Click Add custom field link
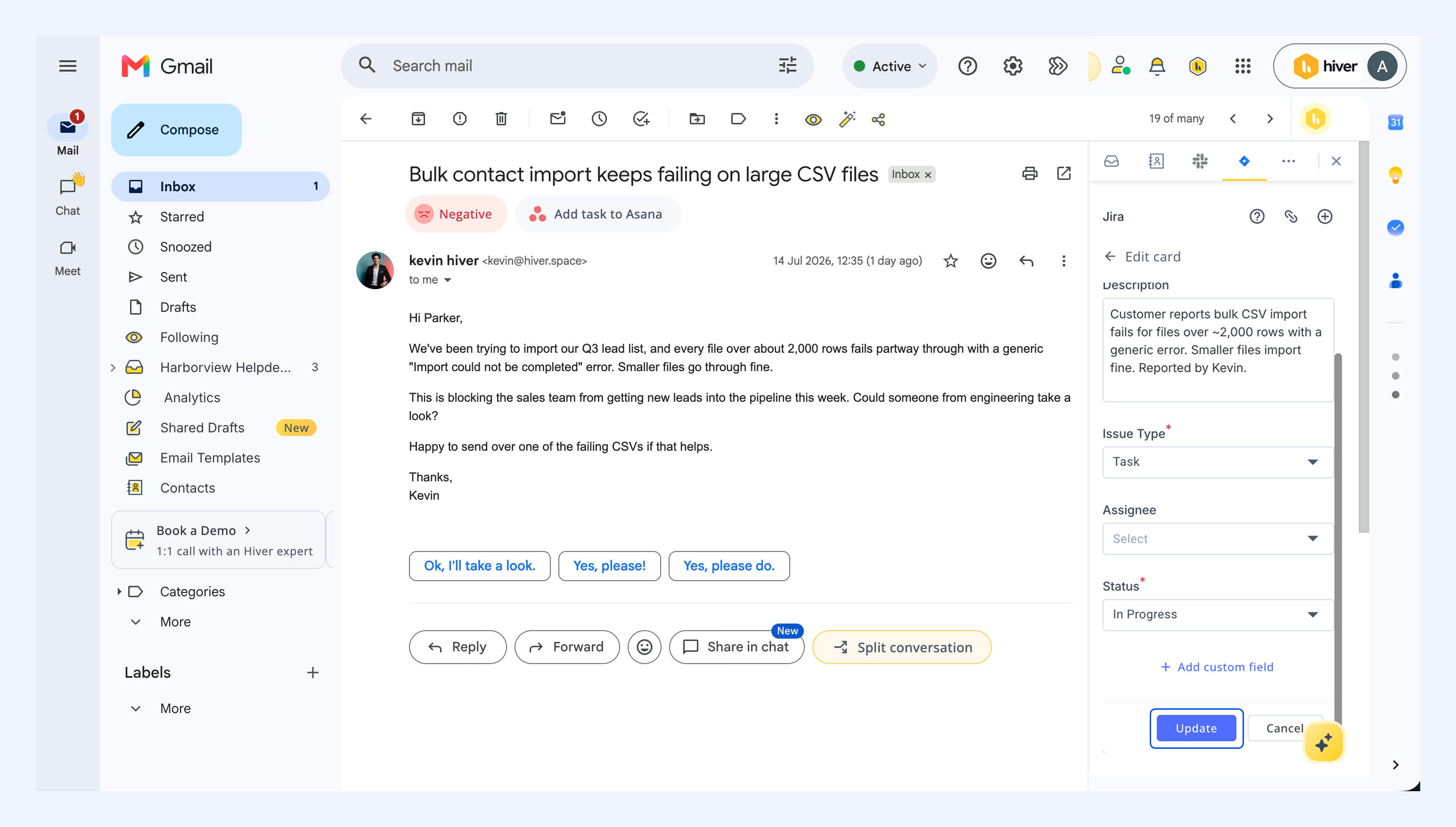 (x=1217, y=667)
